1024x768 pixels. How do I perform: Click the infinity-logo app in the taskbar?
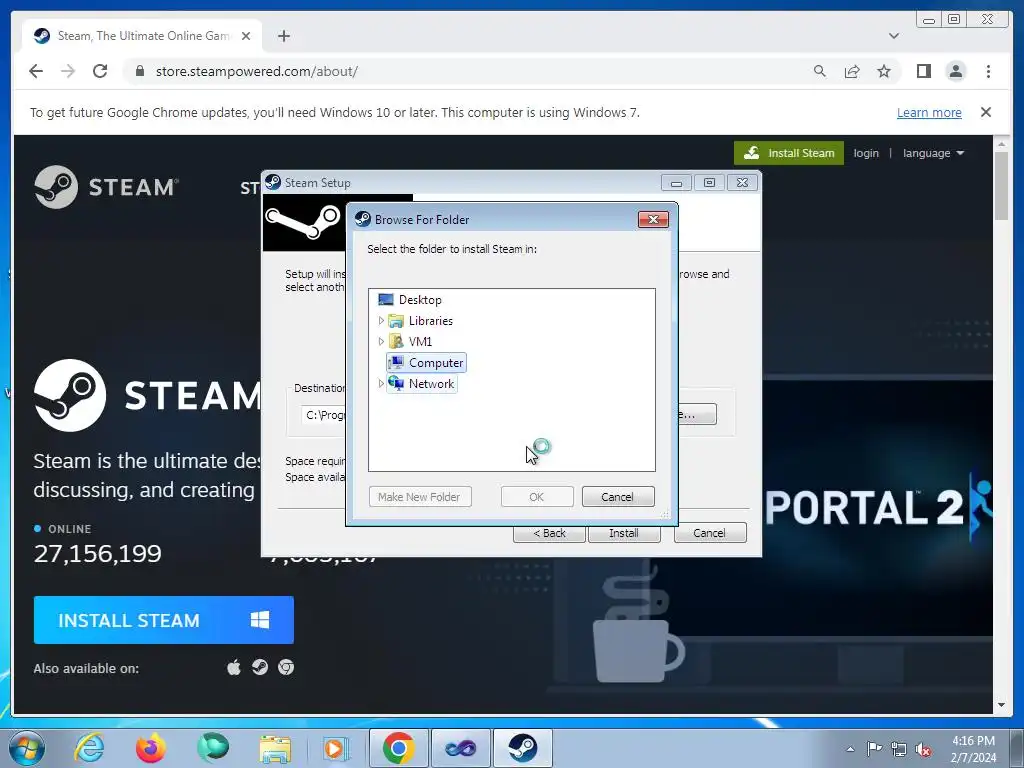(460, 748)
